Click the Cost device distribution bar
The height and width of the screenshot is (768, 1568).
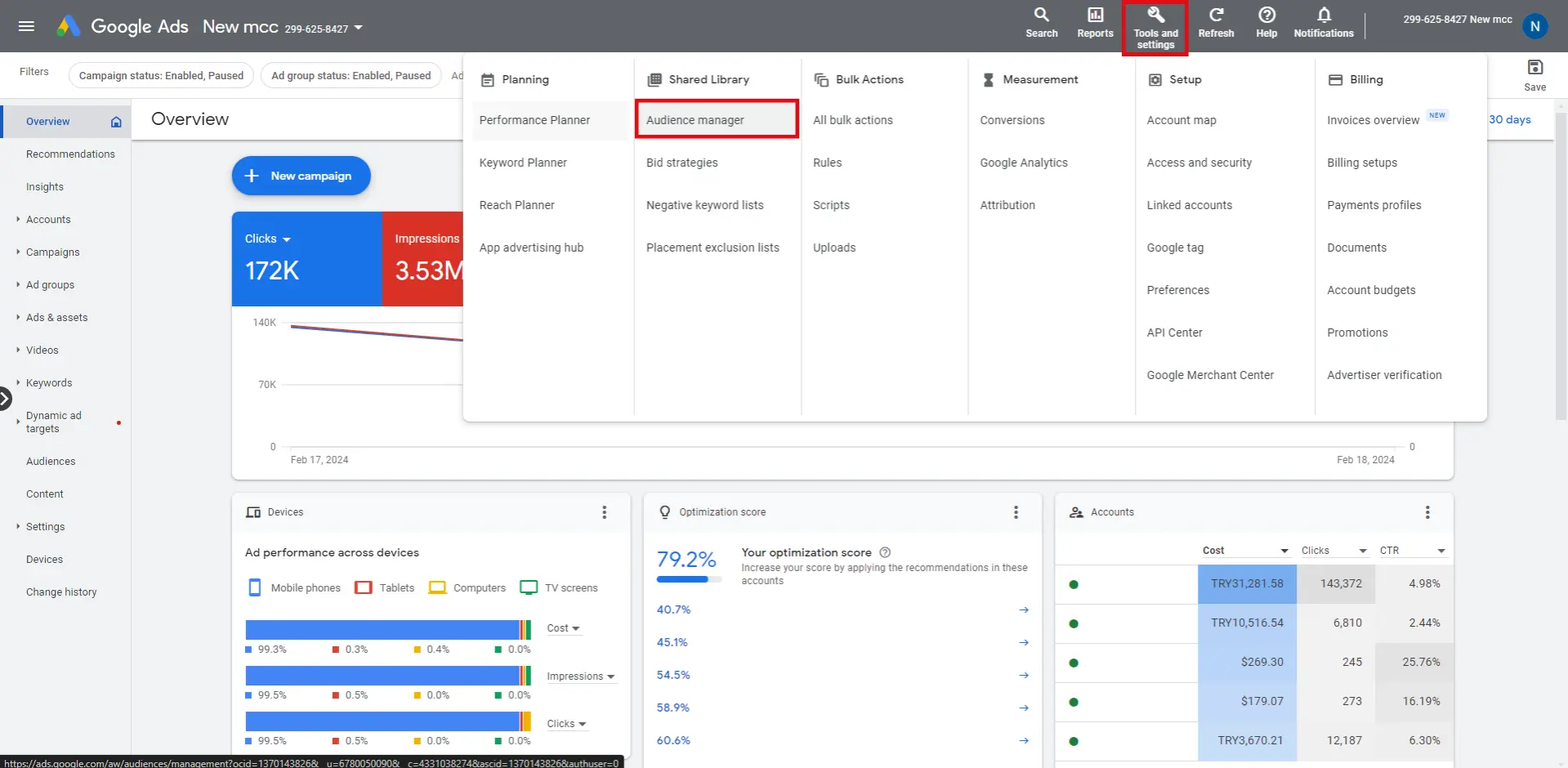pyautogui.click(x=387, y=629)
